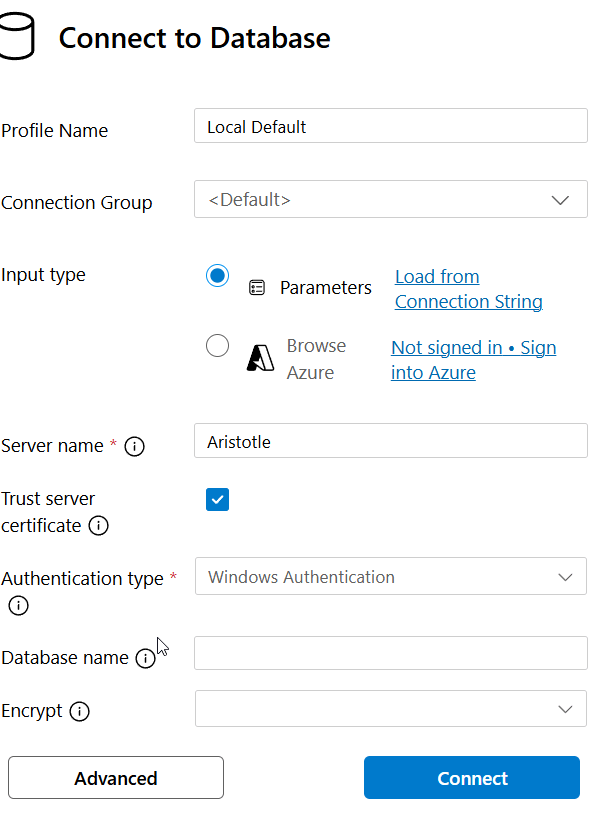This screenshot has height=836, width=606.
Task: Click the Azure logo icon
Action: (x=260, y=357)
